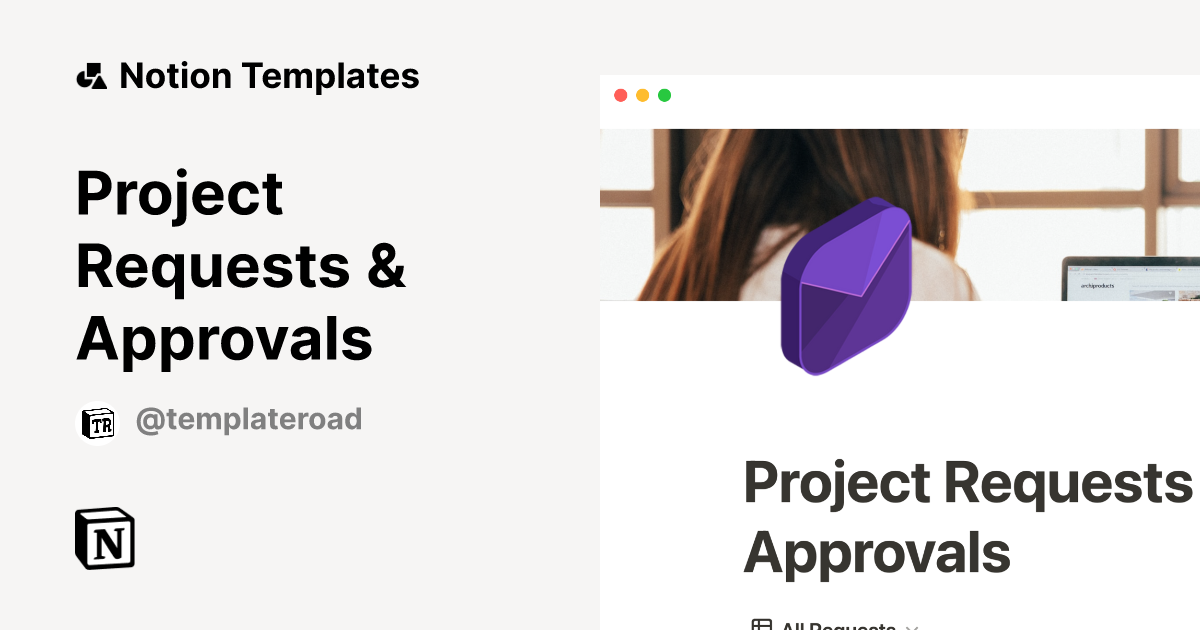Click the Notion Templates puzzle-piece logo icon
Viewport: 1200px width, 630px height.
point(91,75)
